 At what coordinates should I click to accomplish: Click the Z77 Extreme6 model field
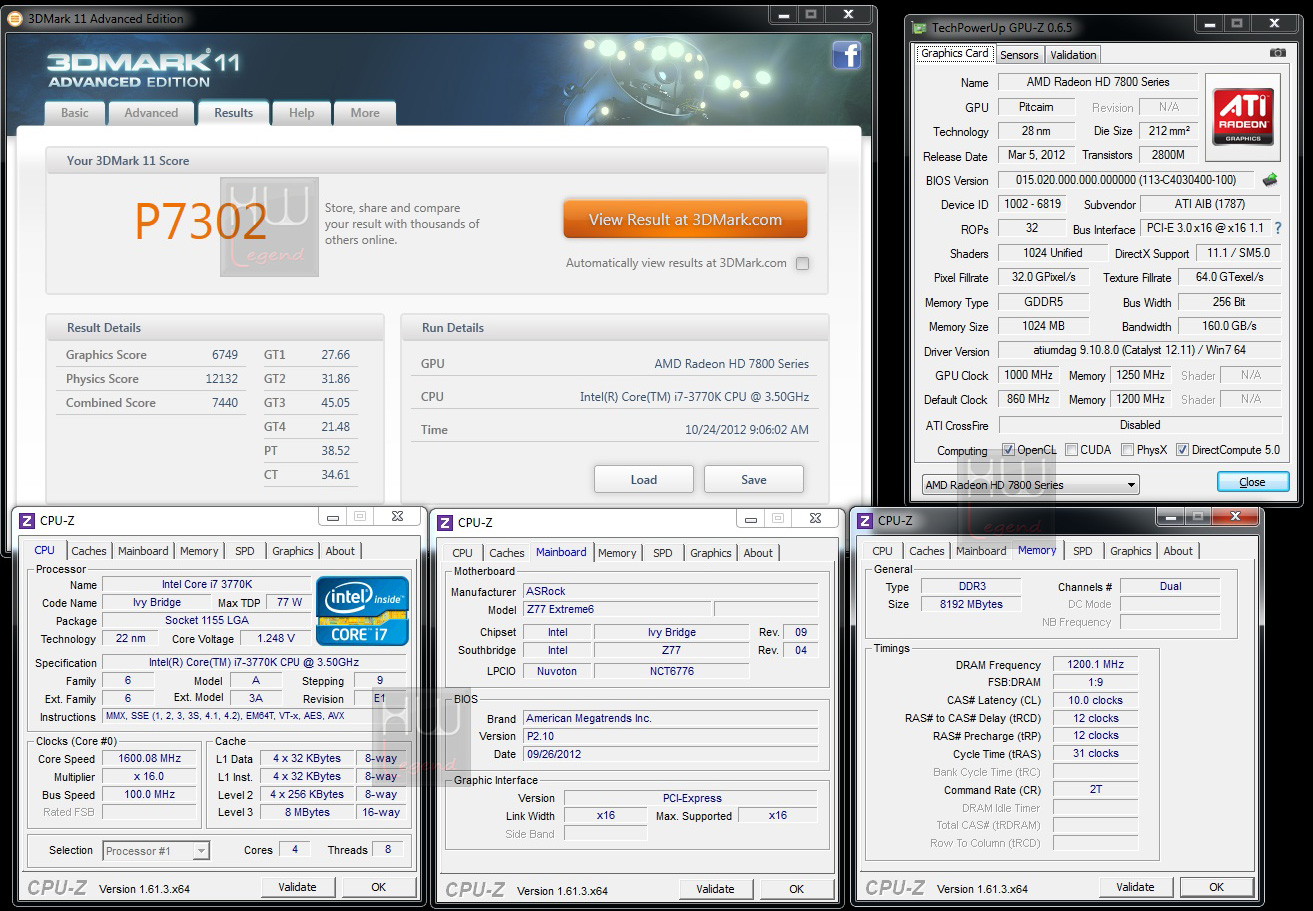click(x=617, y=609)
